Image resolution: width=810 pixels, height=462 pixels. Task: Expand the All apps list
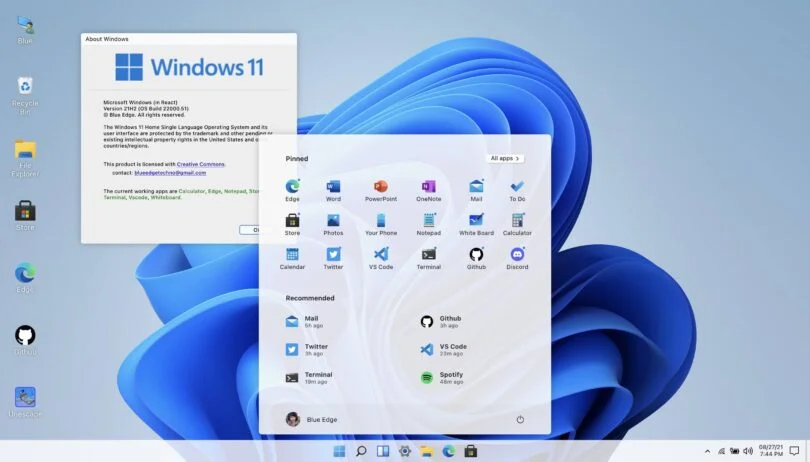pyautogui.click(x=505, y=159)
